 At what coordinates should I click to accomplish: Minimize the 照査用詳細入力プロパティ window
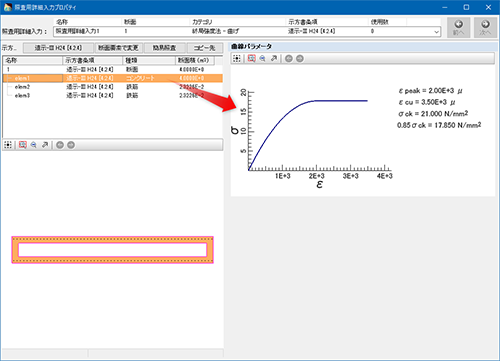(445, 7)
